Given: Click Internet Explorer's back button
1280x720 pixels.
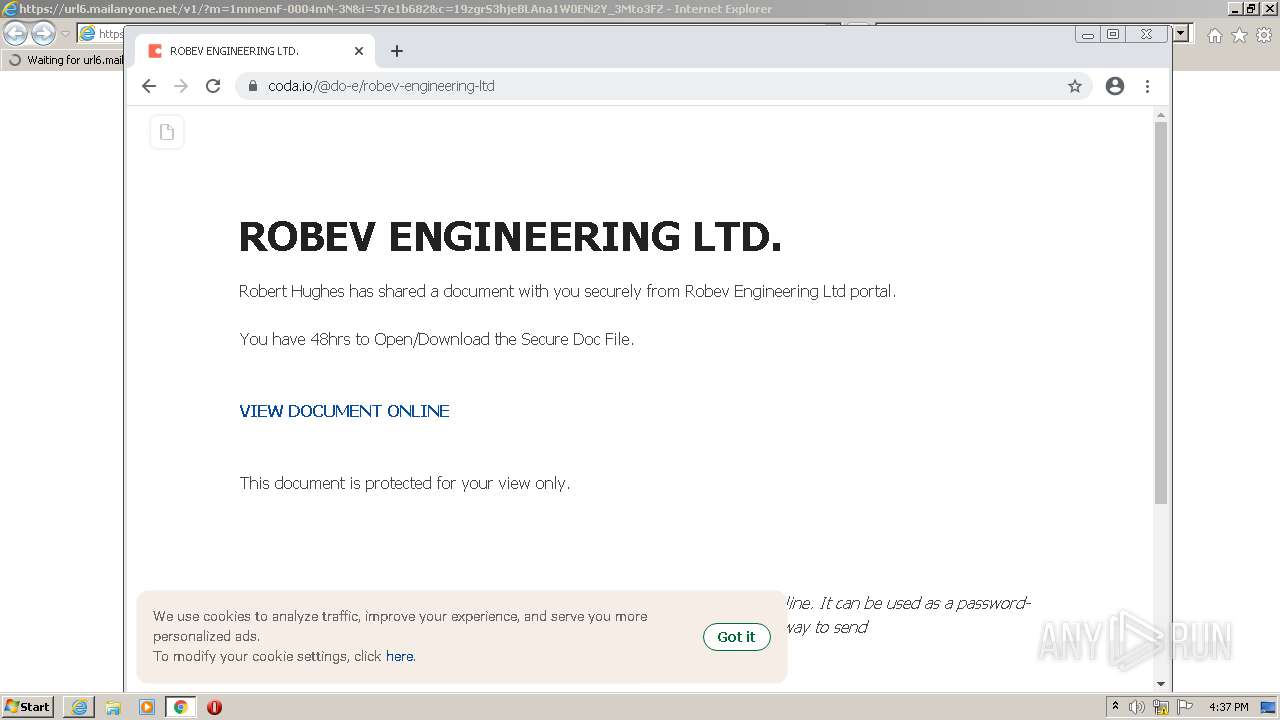Looking at the screenshot, I should tap(16, 34).
